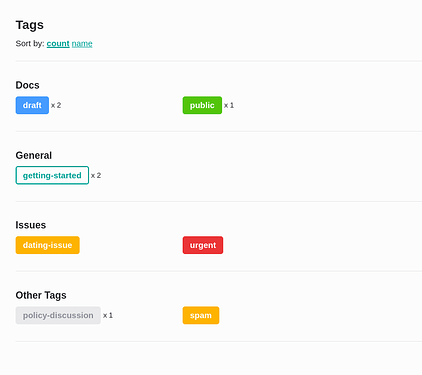Image resolution: width=422 pixels, height=375 pixels.
Task: Open the policy-discussion tag
Action: click(58, 315)
